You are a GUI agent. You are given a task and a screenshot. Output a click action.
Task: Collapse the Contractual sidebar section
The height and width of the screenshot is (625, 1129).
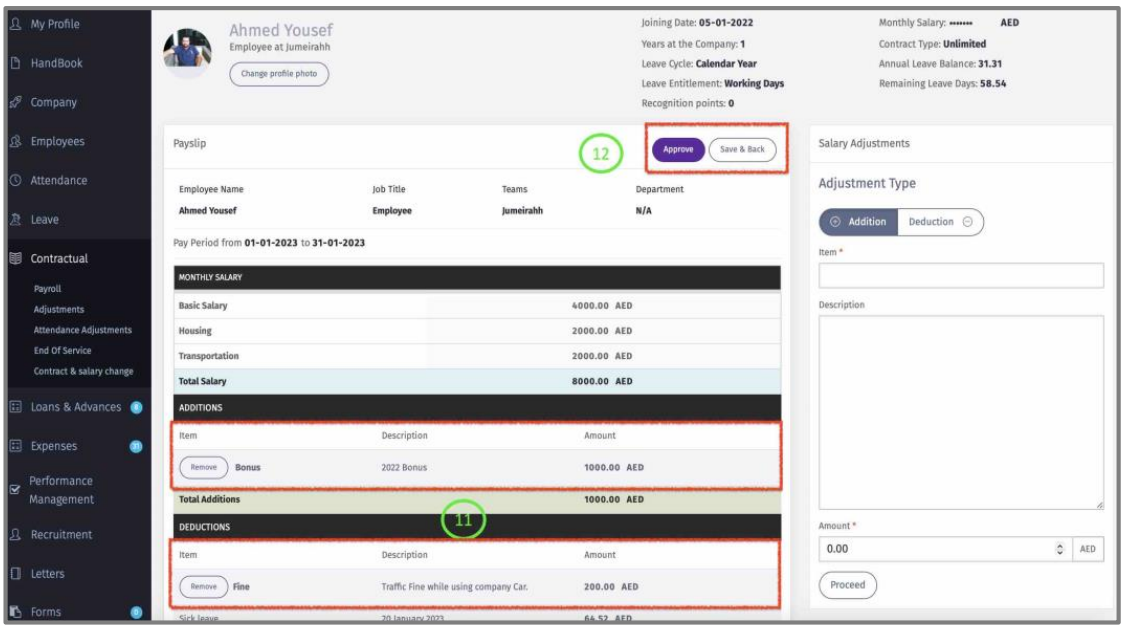65,258
